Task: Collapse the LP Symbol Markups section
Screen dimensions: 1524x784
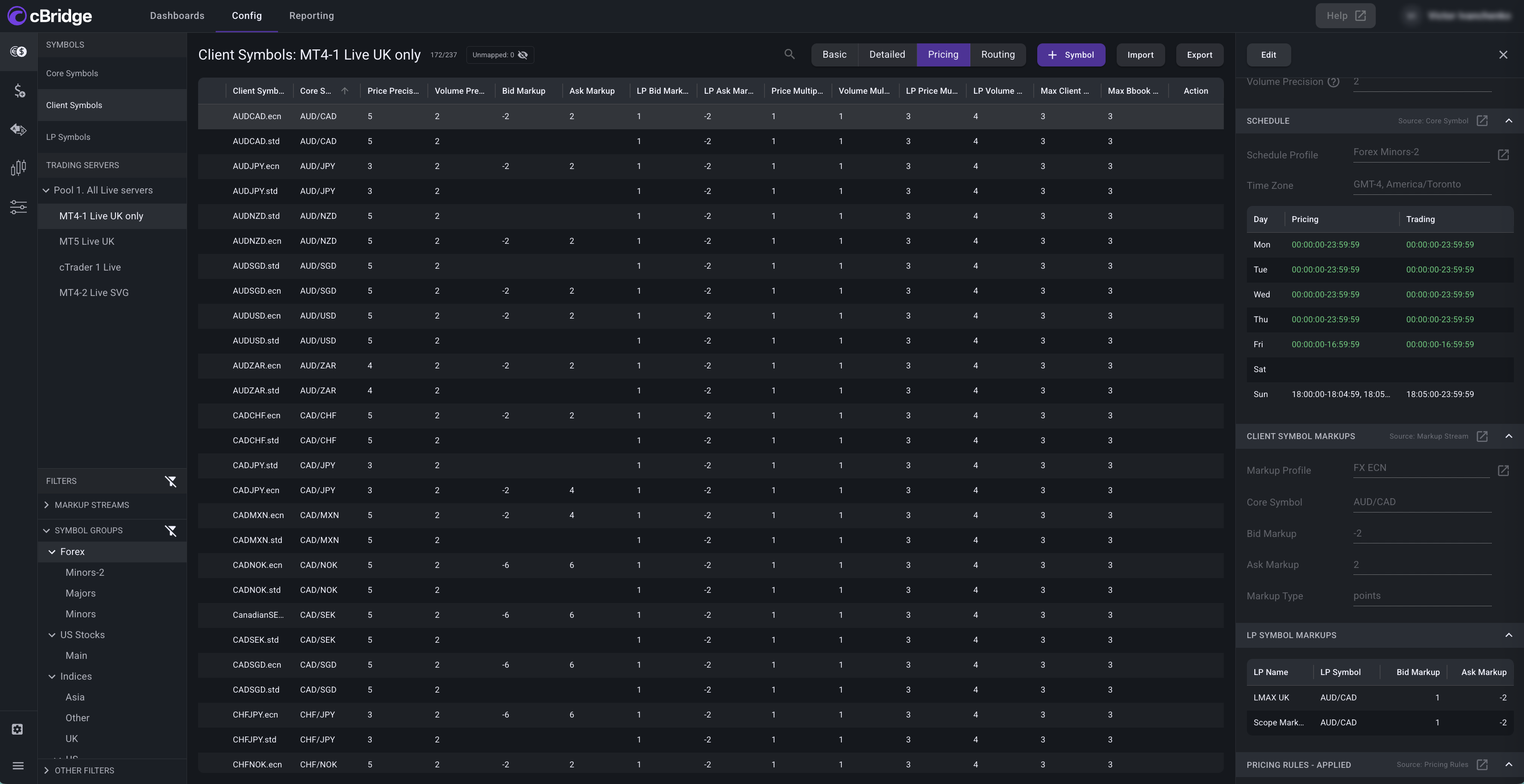Action: point(1509,635)
